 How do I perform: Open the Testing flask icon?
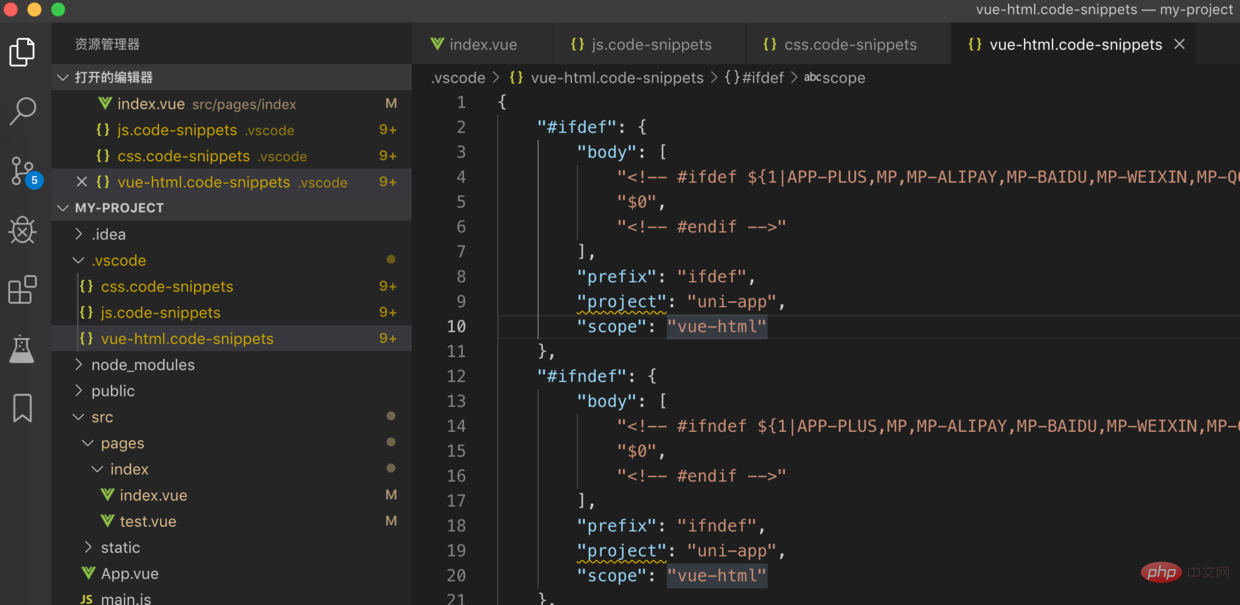tap(22, 349)
